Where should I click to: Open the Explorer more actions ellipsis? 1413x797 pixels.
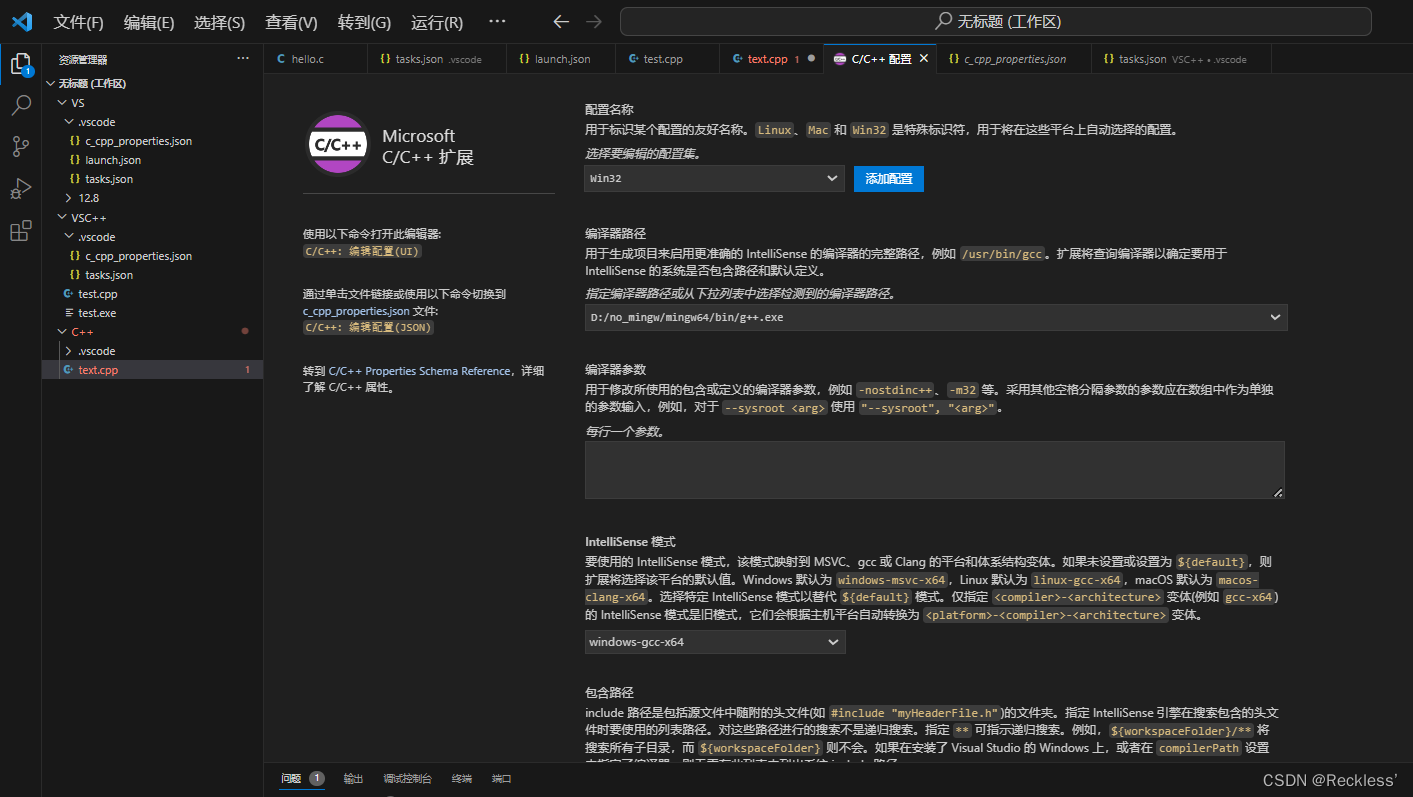242,58
